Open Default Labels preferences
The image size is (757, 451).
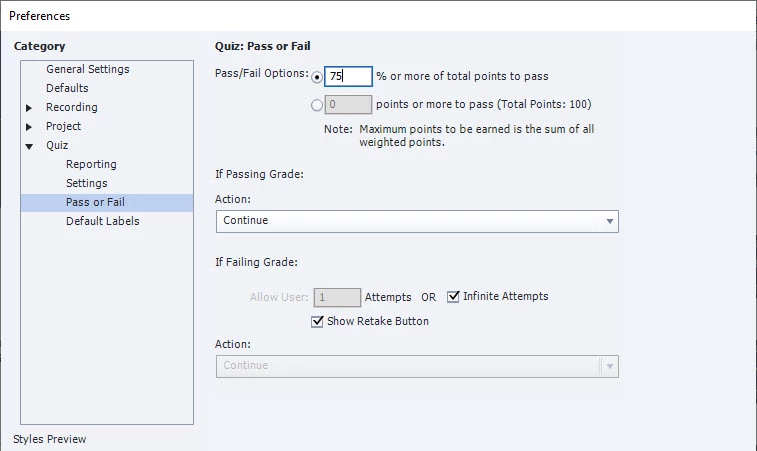[102, 221]
